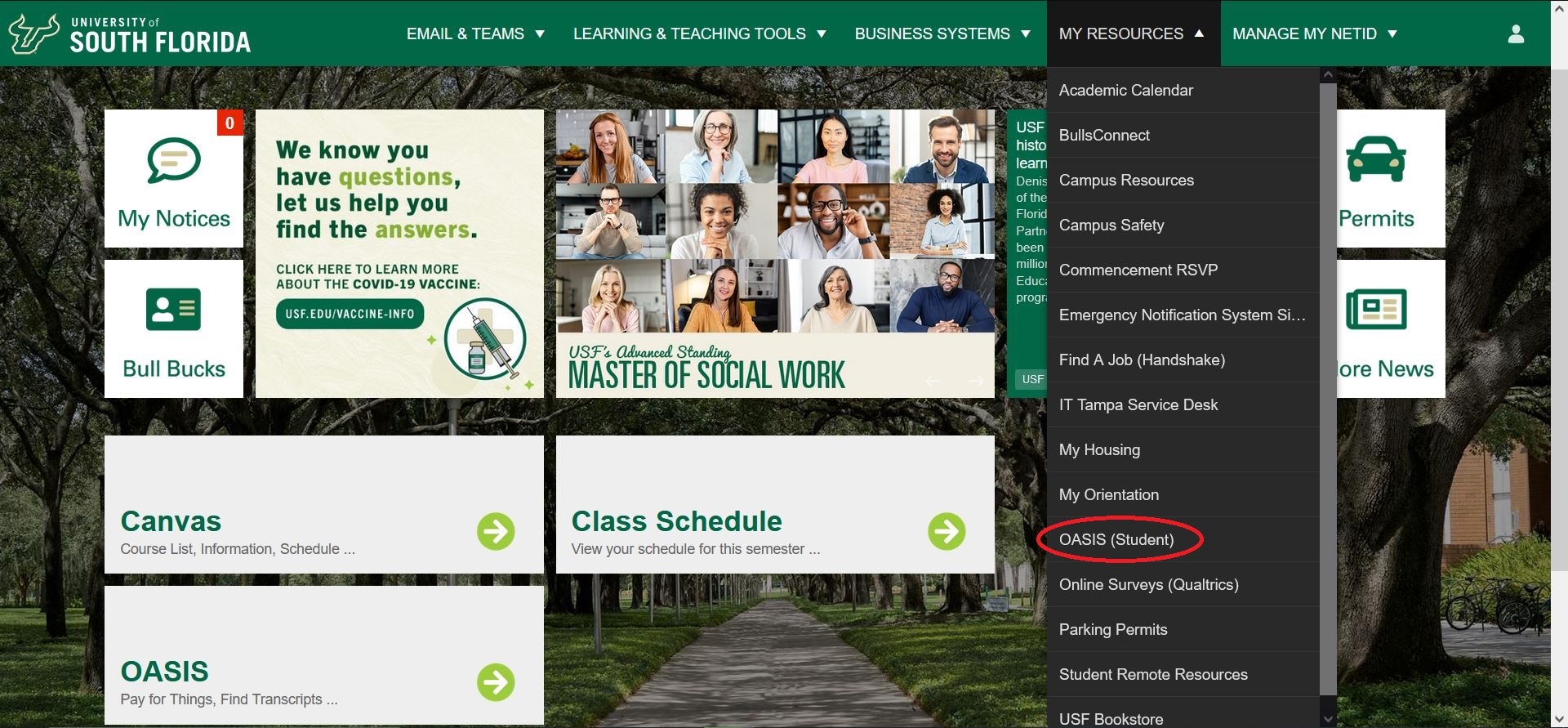Click the Class Schedule green arrow icon
The image size is (1568, 728).
(947, 531)
